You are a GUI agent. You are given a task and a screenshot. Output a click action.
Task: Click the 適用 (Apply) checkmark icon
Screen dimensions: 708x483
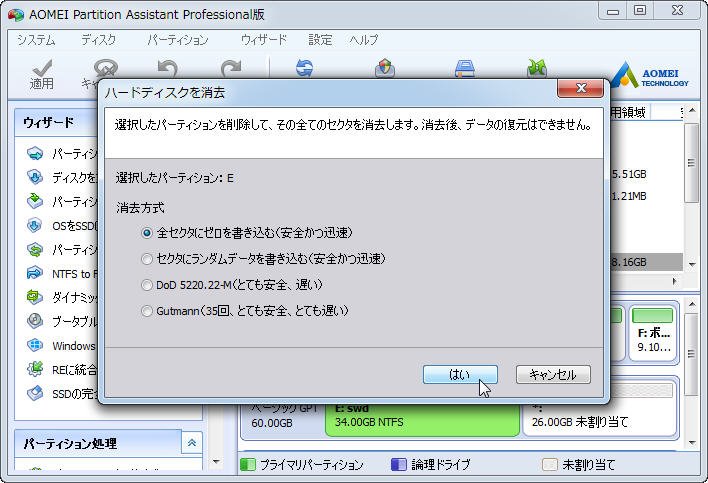coord(42,68)
